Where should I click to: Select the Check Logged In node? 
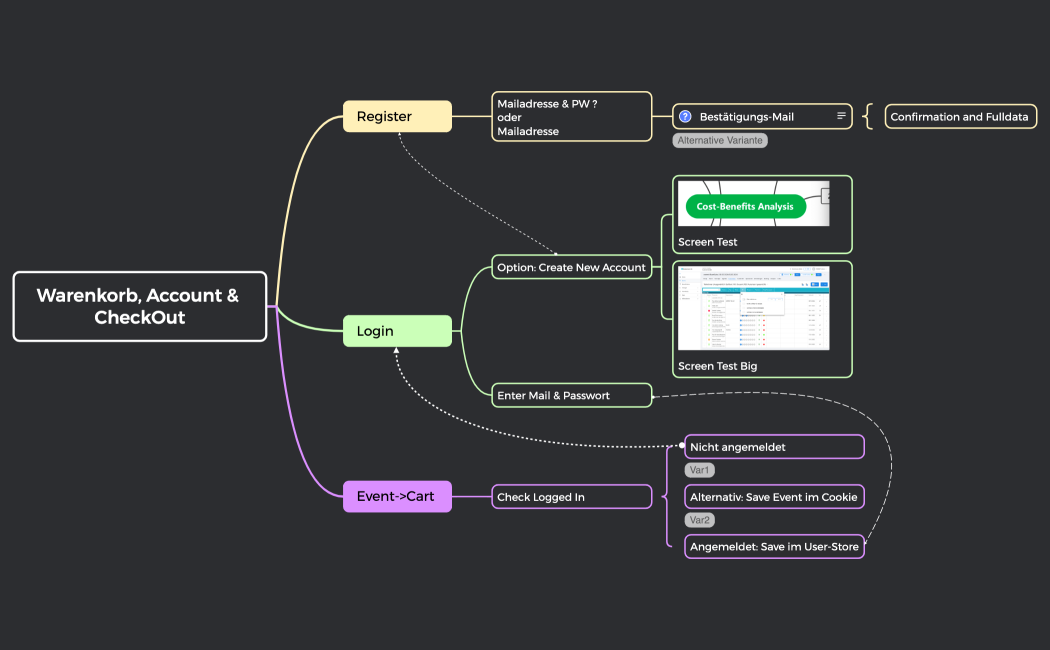click(x=571, y=497)
